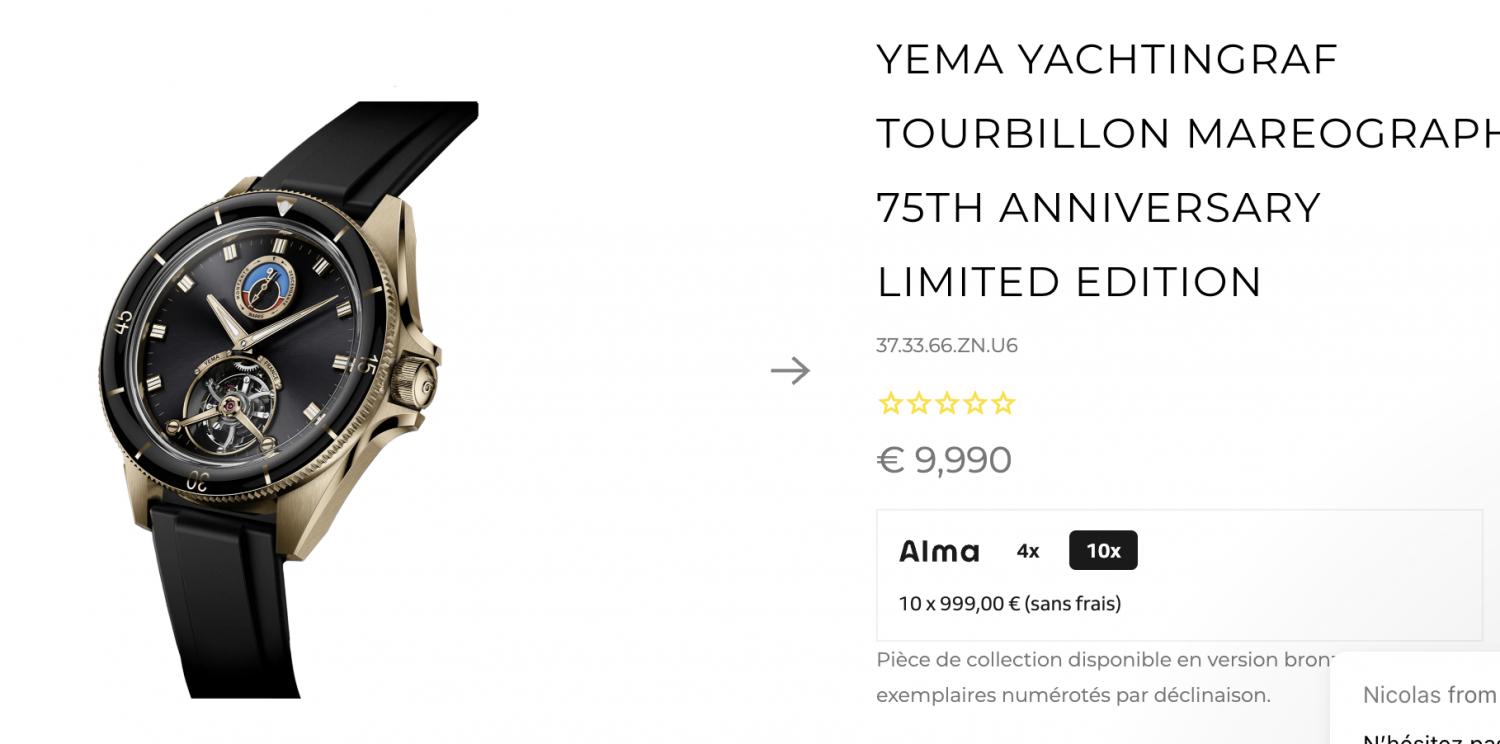Click the Alma logo
The image size is (1500, 744).
pos(939,551)
